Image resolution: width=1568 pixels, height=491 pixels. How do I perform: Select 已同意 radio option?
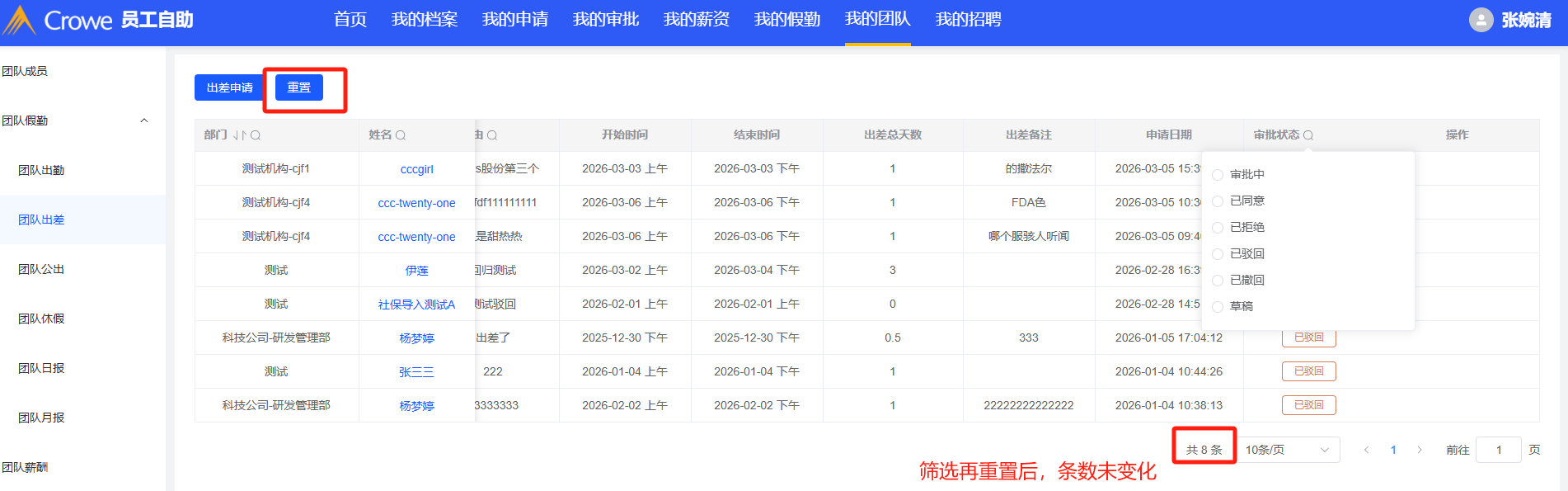click(1217, 201)
